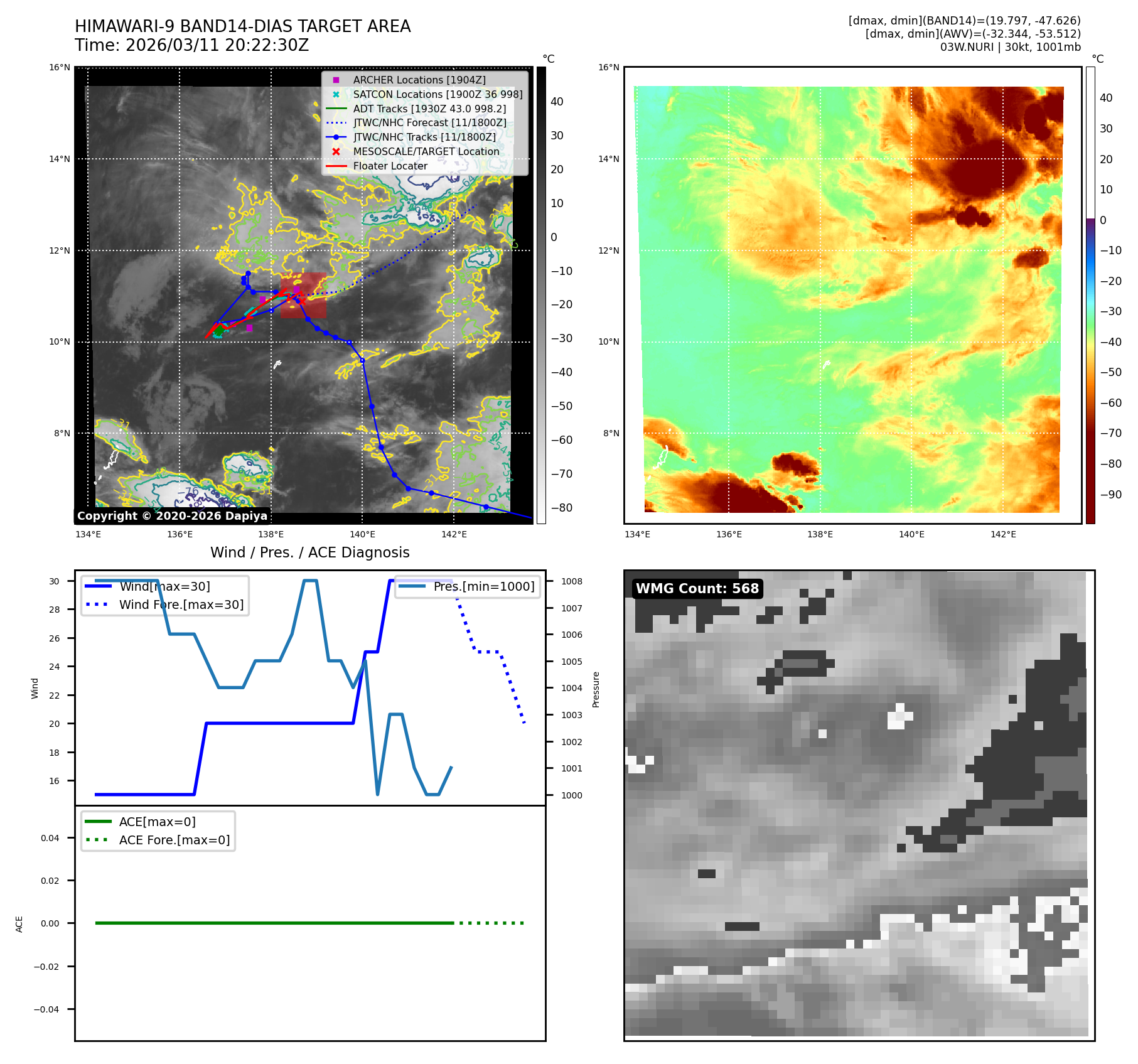Click the red X MESOSCALE/TARGET legend marker

coord(336,151)
